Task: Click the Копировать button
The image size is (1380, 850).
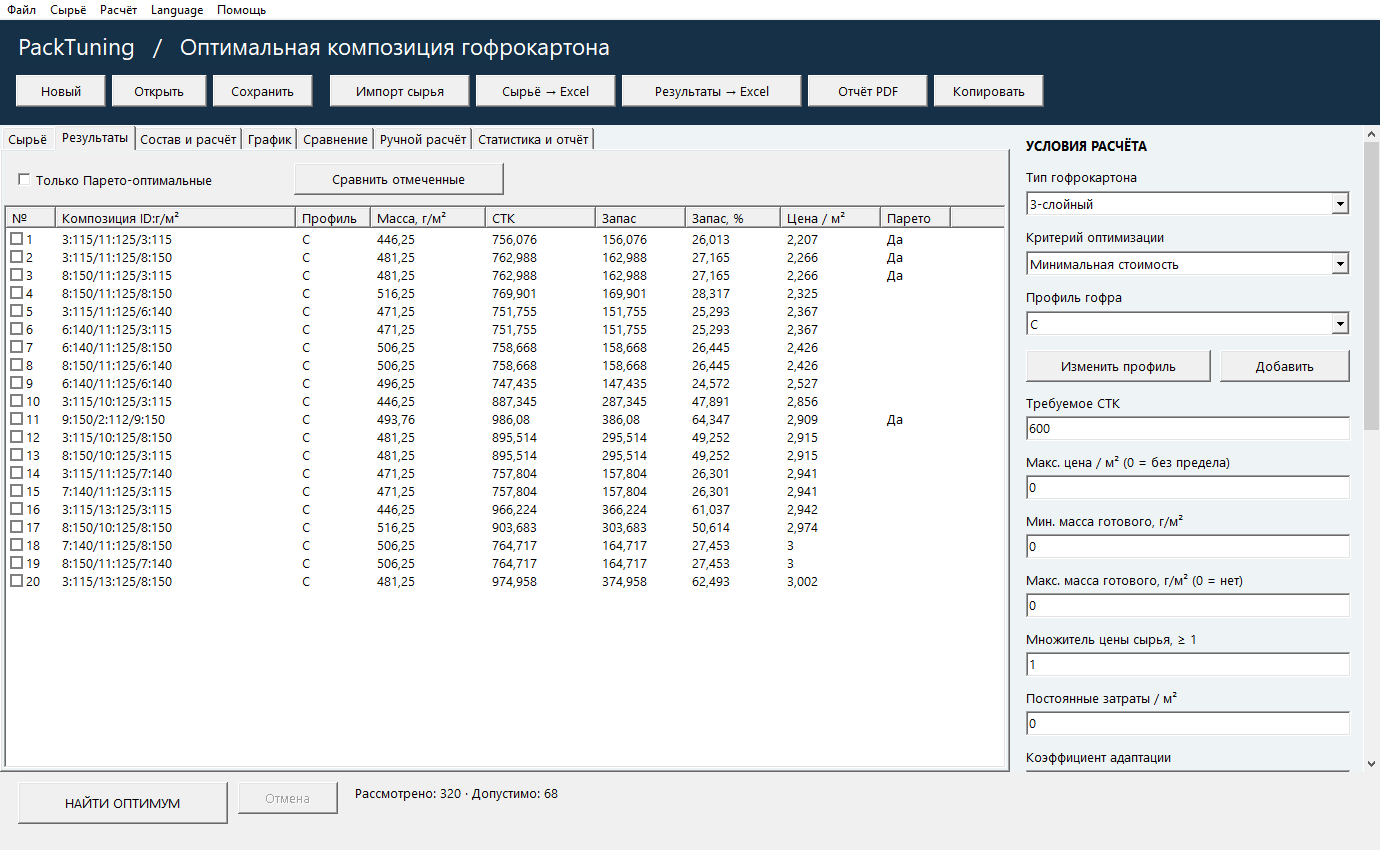Action: point(989,91)
